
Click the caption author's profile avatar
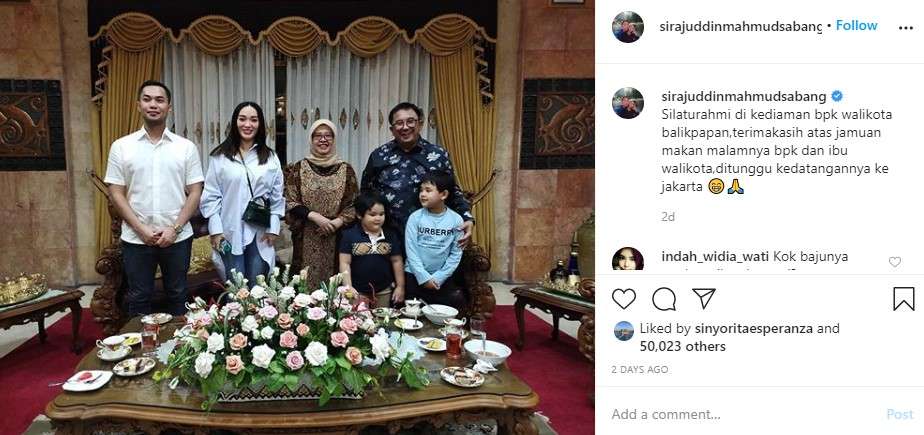[x=628, y=103]
